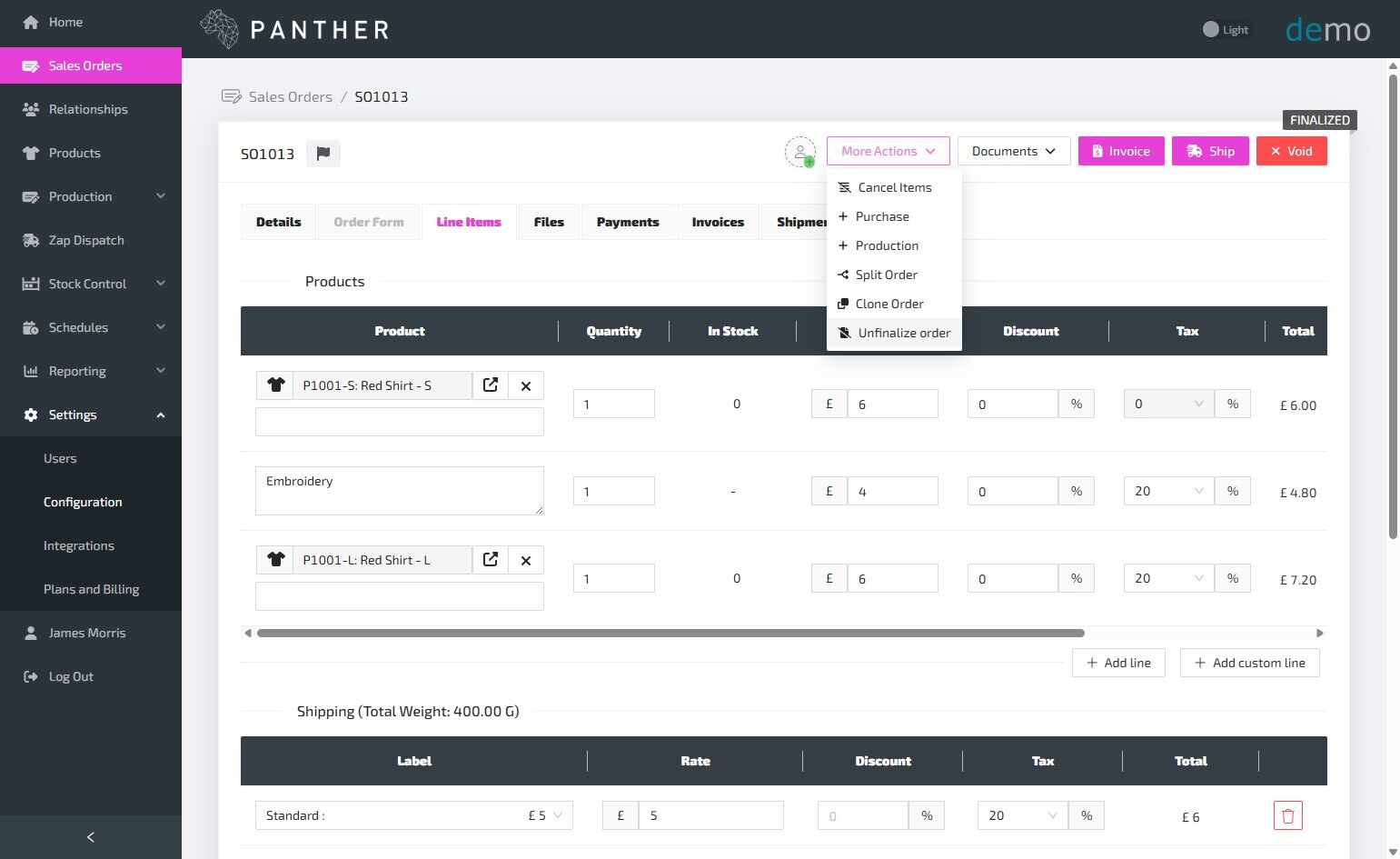Click the Embroidery description text box

[400, 491]
